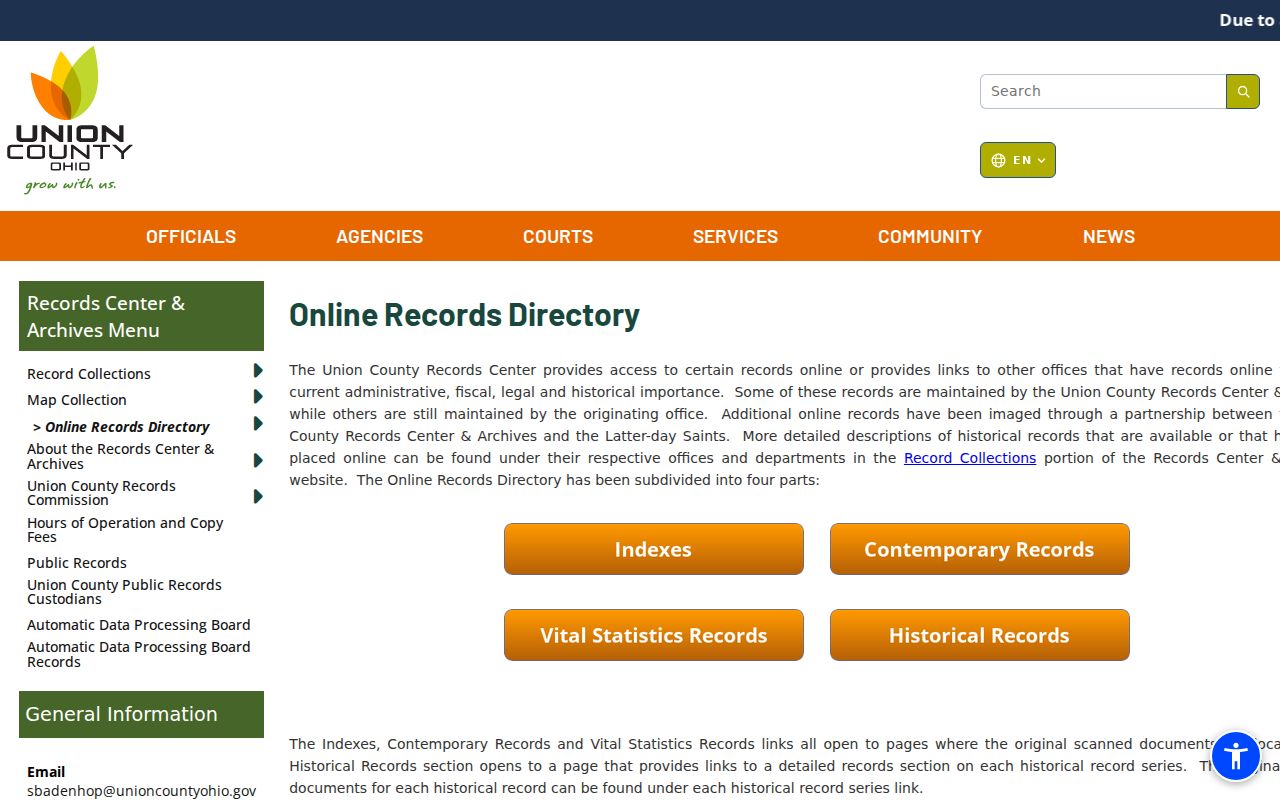Follow the Record Collections link in paragraph
Screen dimensions: 1280x800
(x=970, y=458)
